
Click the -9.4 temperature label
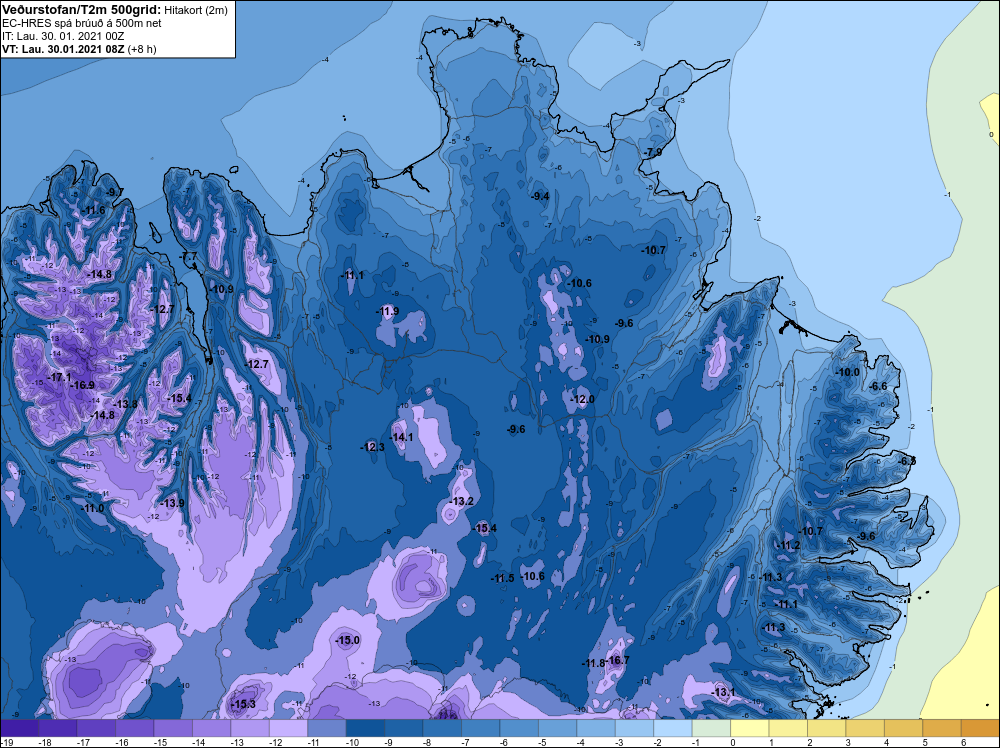coord(540,196)
